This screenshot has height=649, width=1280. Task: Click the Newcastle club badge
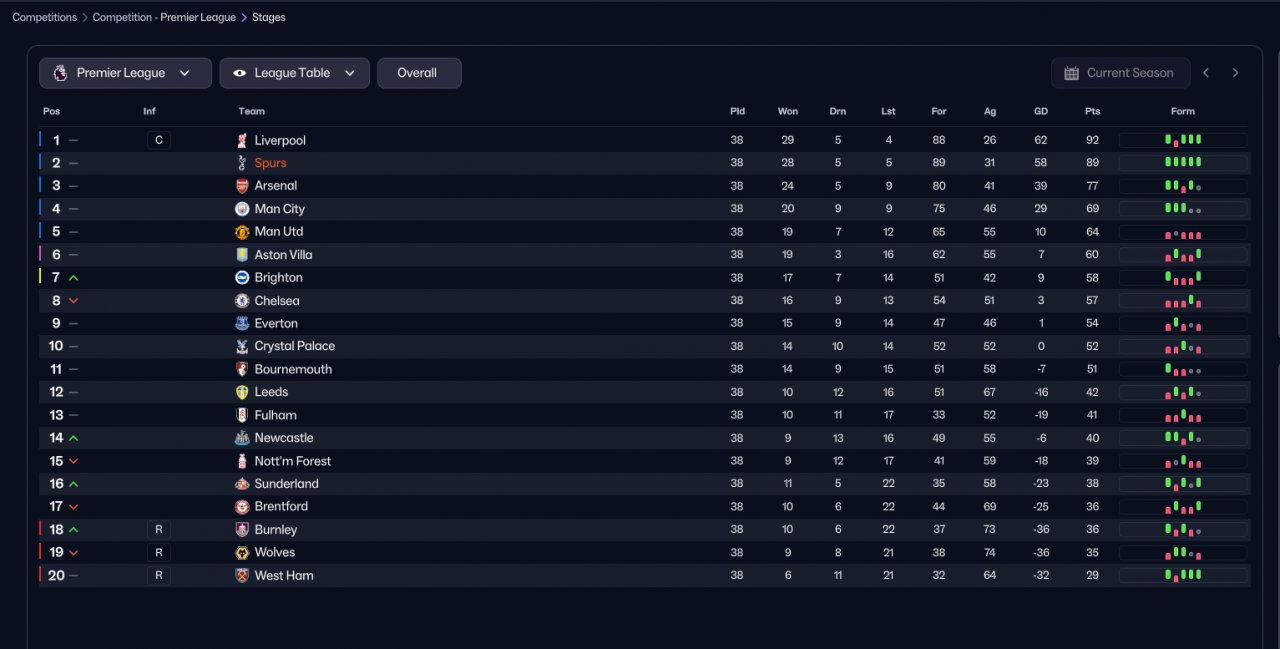click(242, 438)
